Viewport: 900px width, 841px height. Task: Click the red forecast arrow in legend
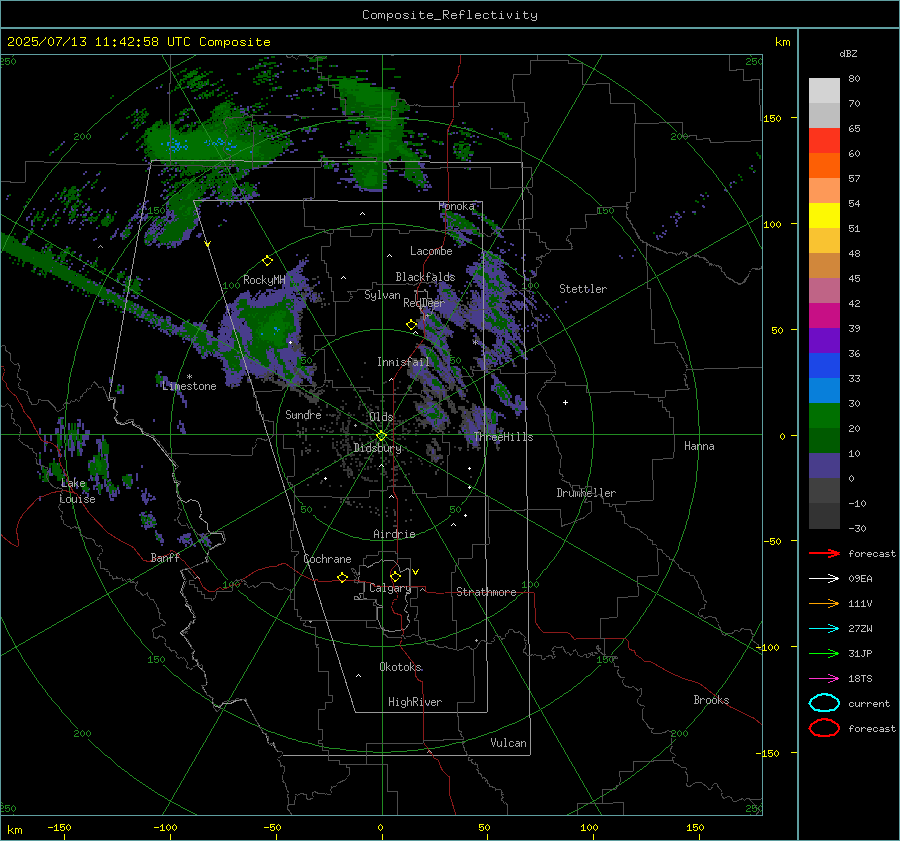pyautogui.click(x=824, y=553)
